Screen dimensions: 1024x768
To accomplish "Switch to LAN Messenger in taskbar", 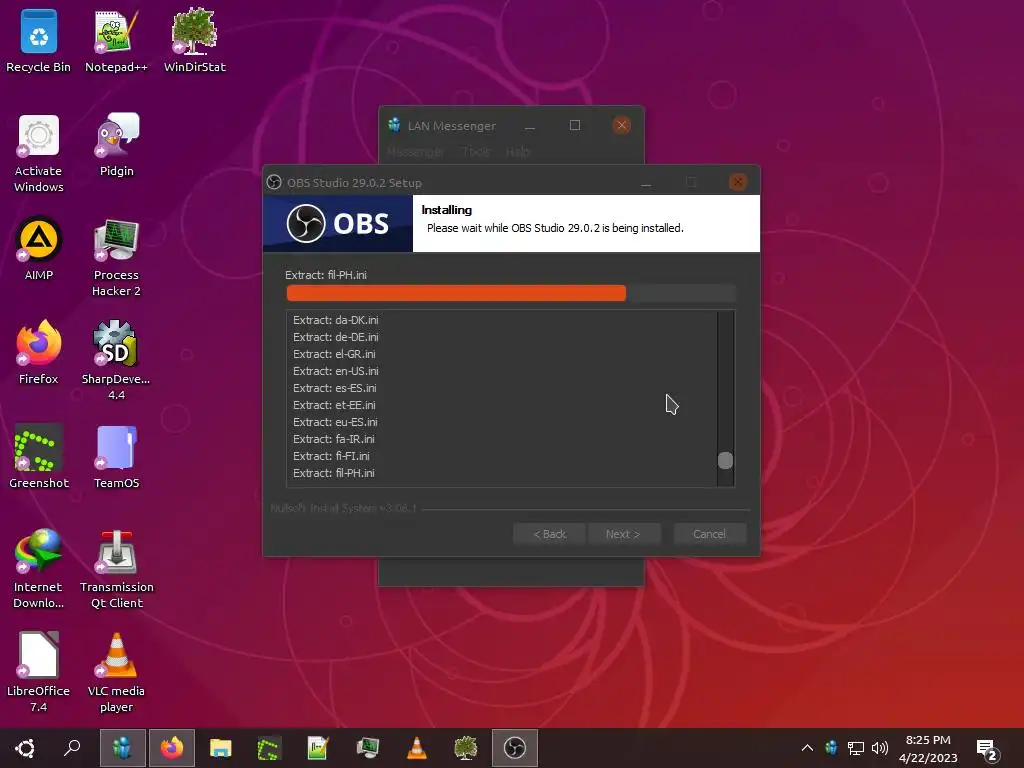I will point(123,748).
